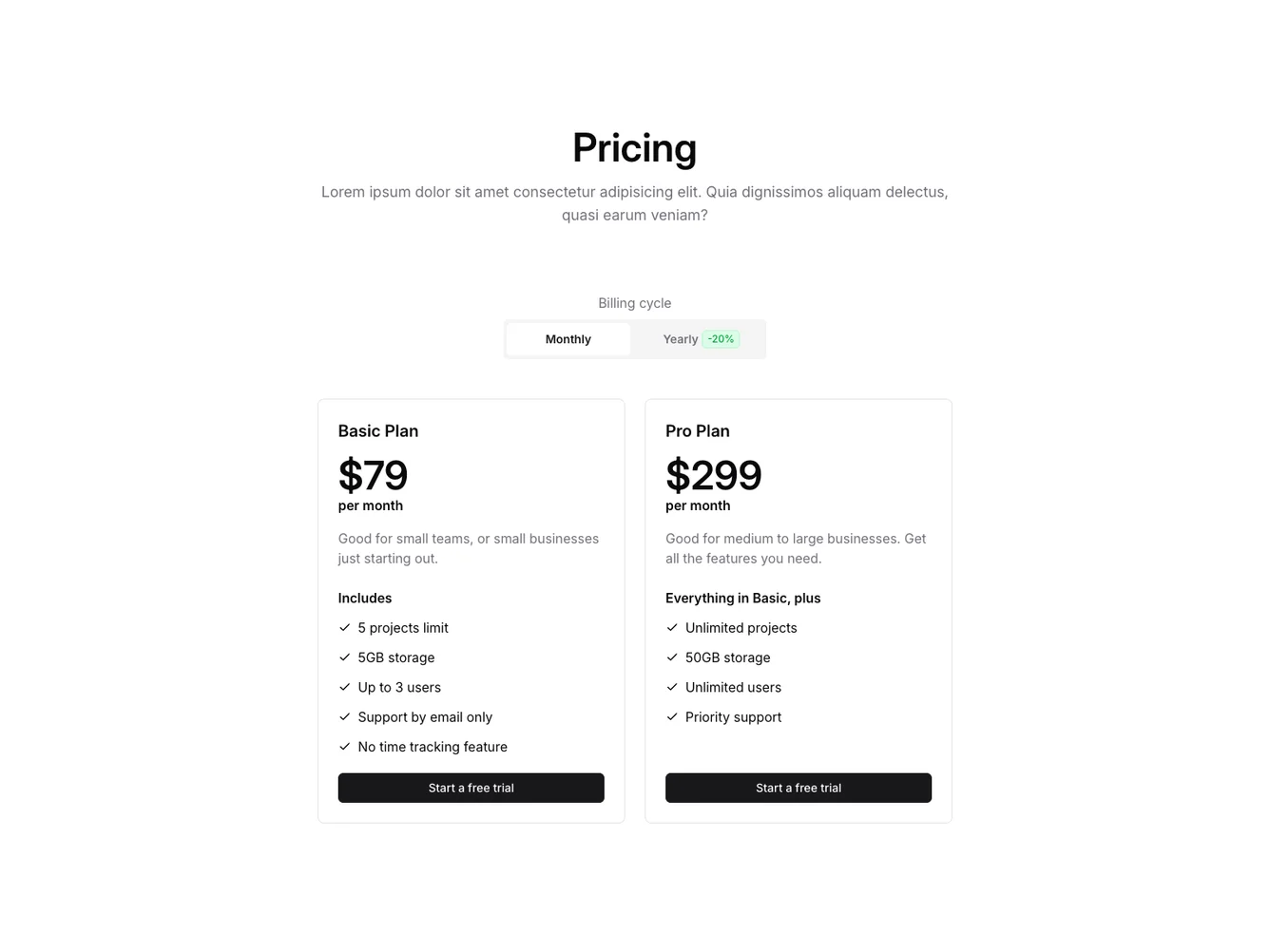Click the checkmark near 'Priority support'
Screen dimensions: 1270x952
672,716
